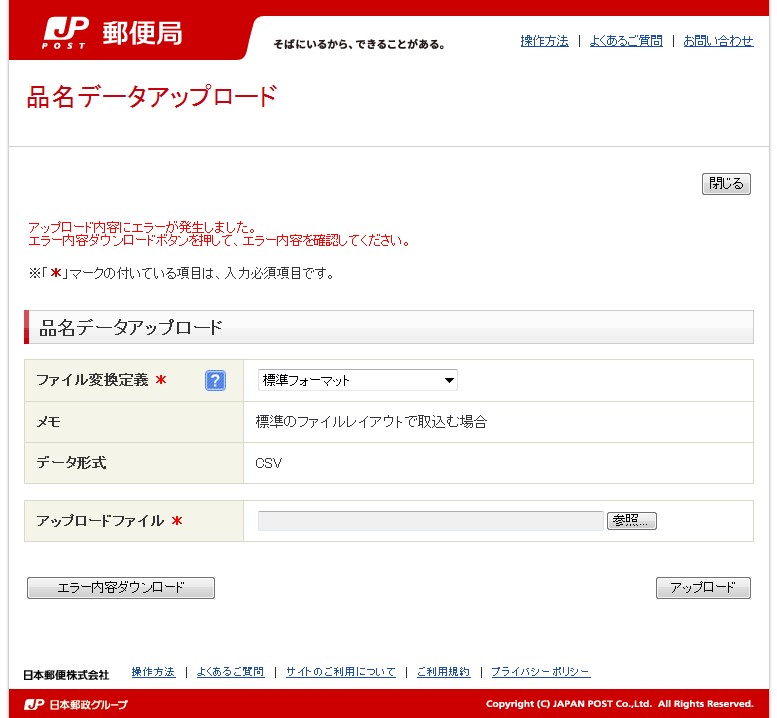The width and height of the screenshot is (777, 718).
Task: Go to お問い合わせ in the header
Action: coord(718,41)
